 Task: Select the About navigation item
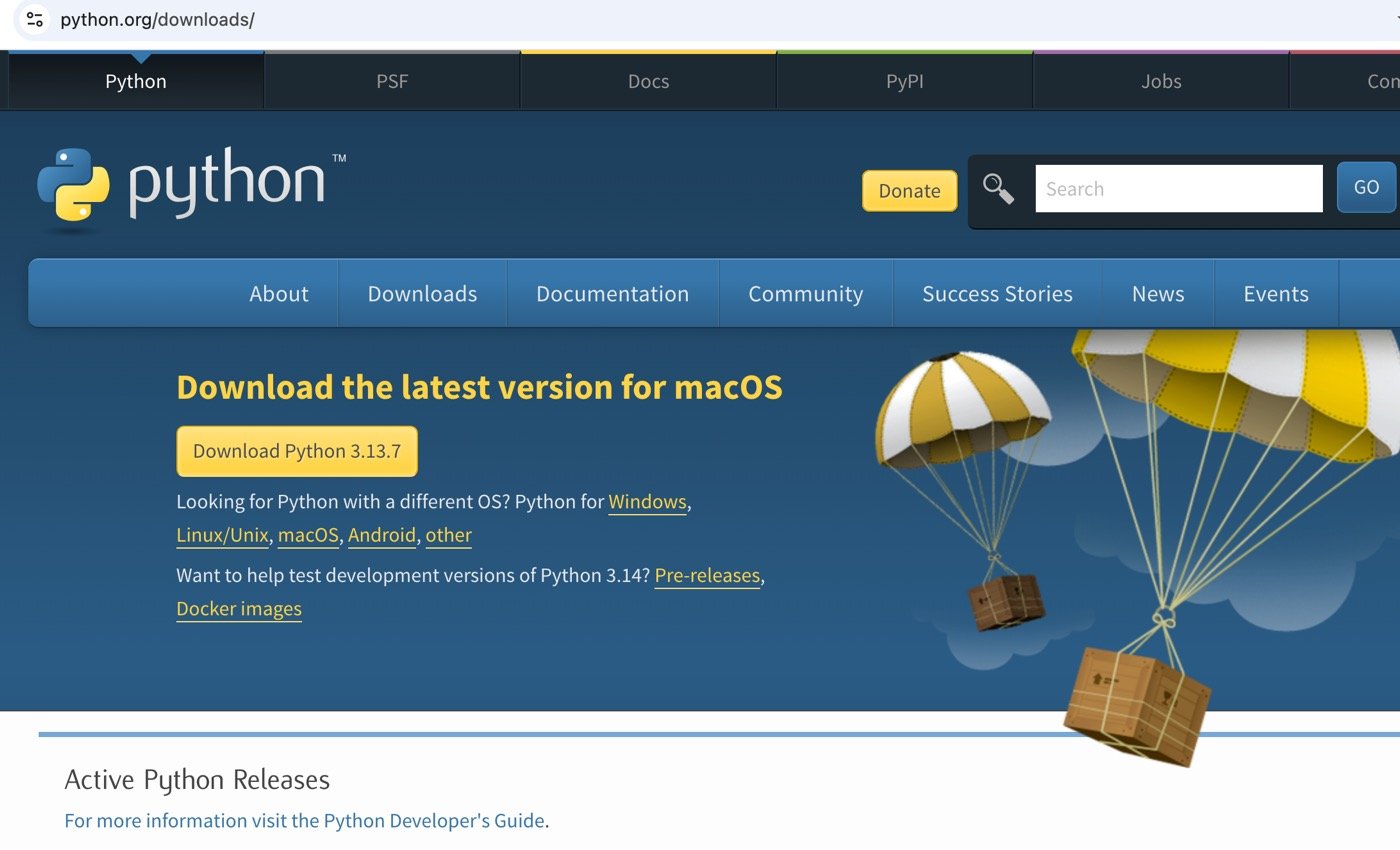[278, 294]
